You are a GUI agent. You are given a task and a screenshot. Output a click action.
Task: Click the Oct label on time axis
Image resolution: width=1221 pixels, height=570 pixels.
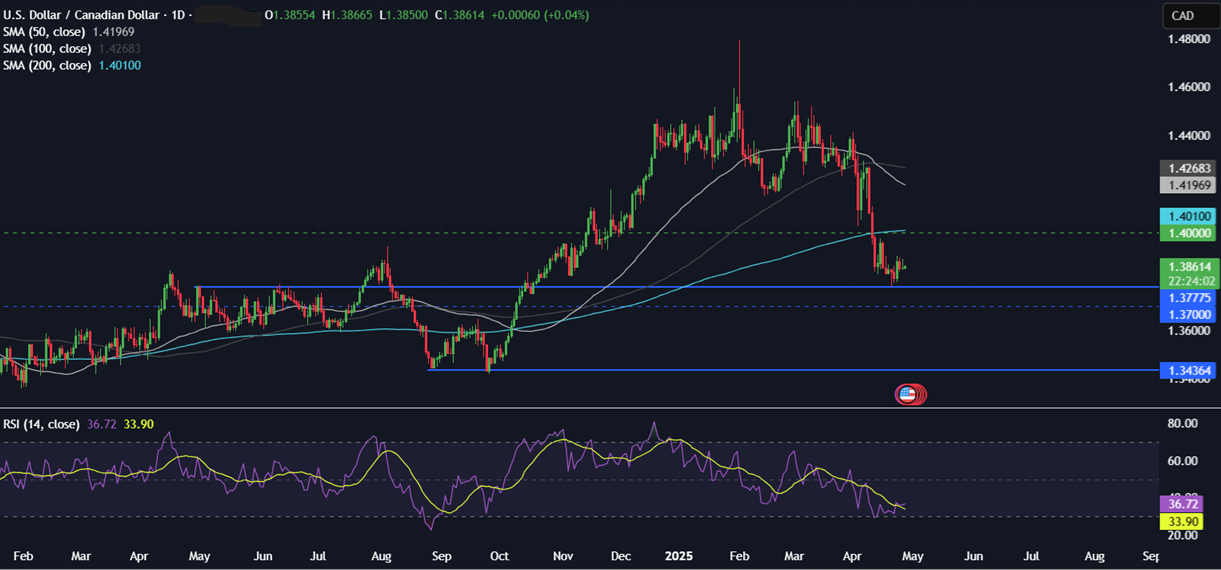(x=499, y=555)
